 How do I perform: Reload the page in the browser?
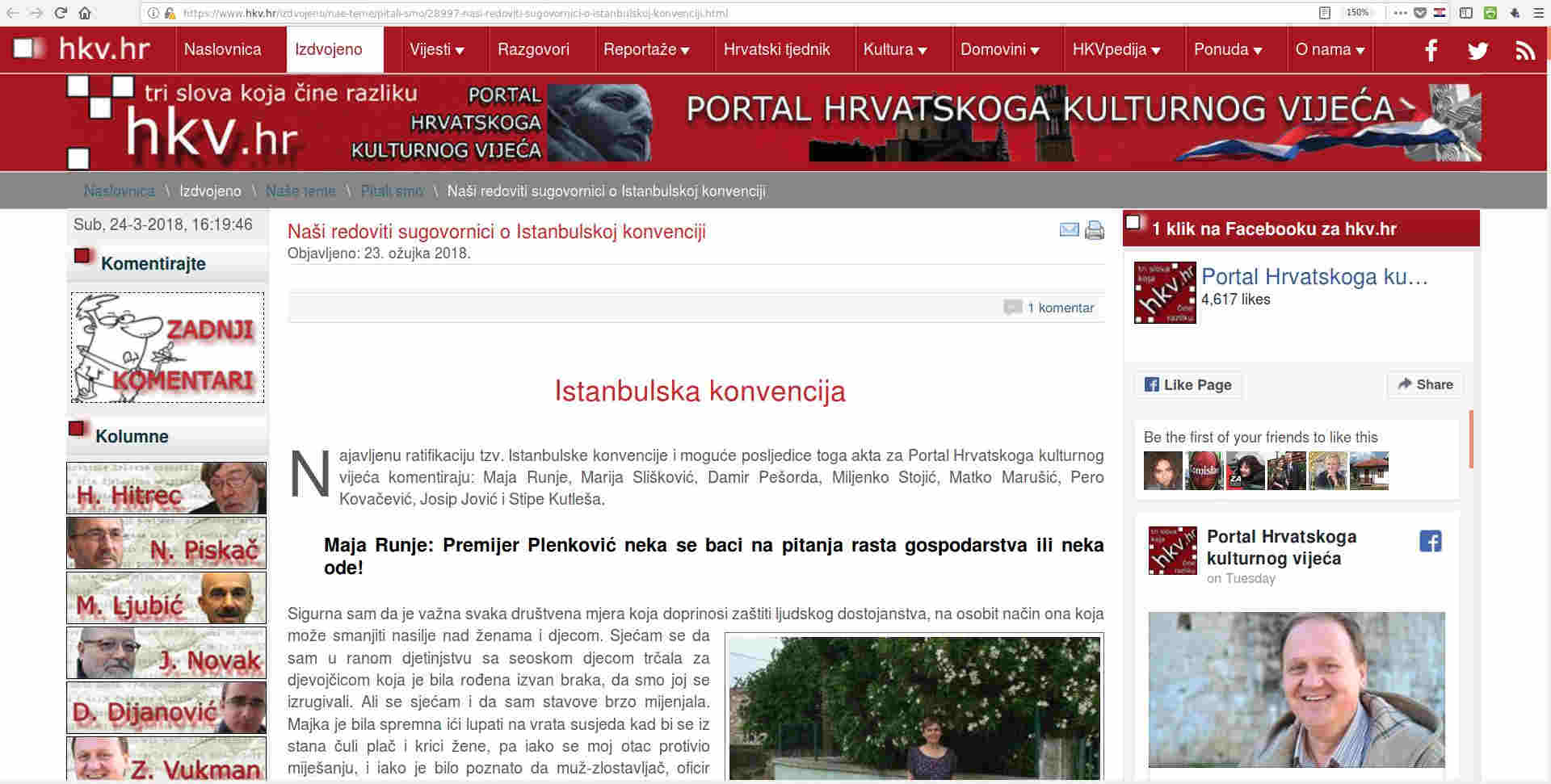(61, 13)
